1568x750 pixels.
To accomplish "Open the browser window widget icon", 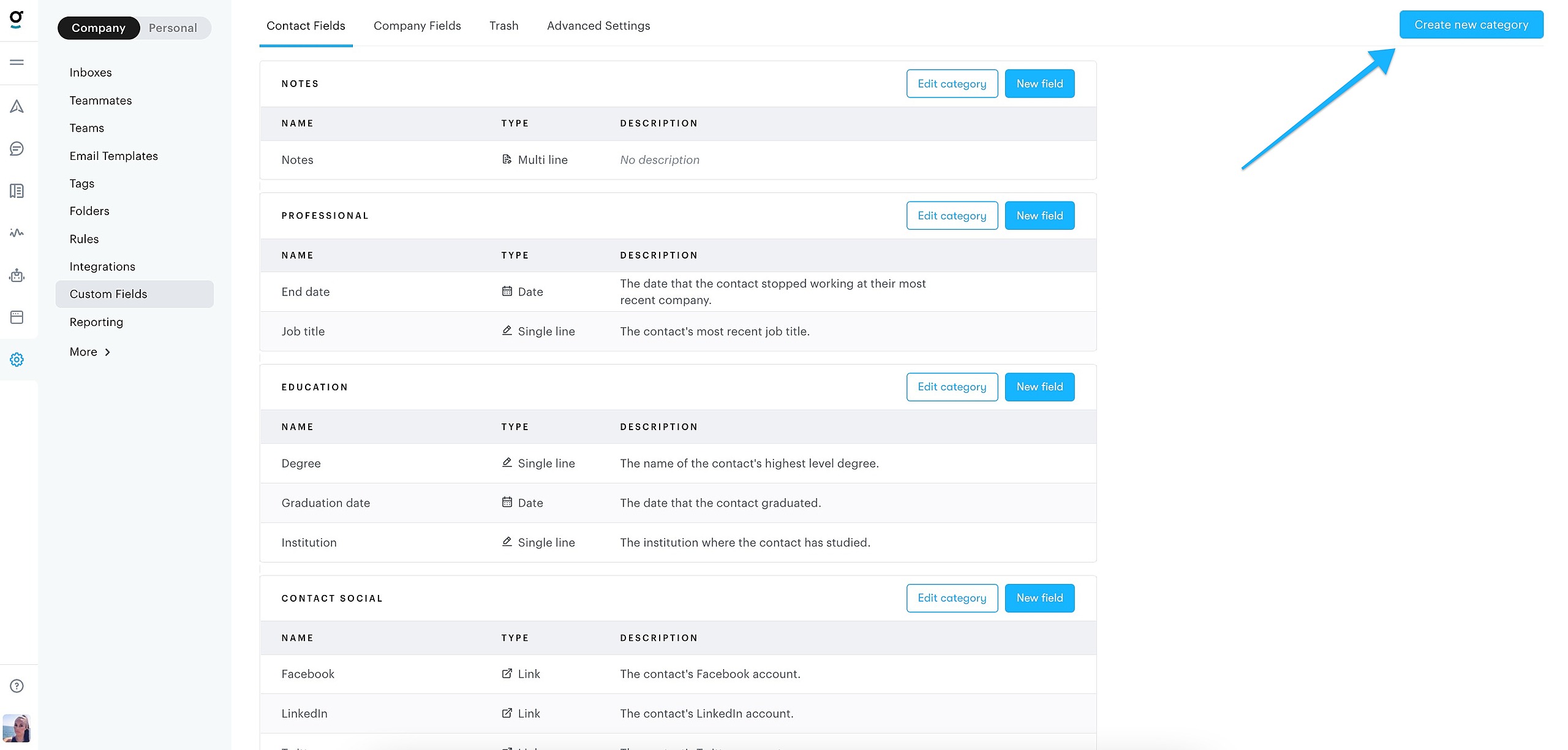I will [x=17, y=317].
